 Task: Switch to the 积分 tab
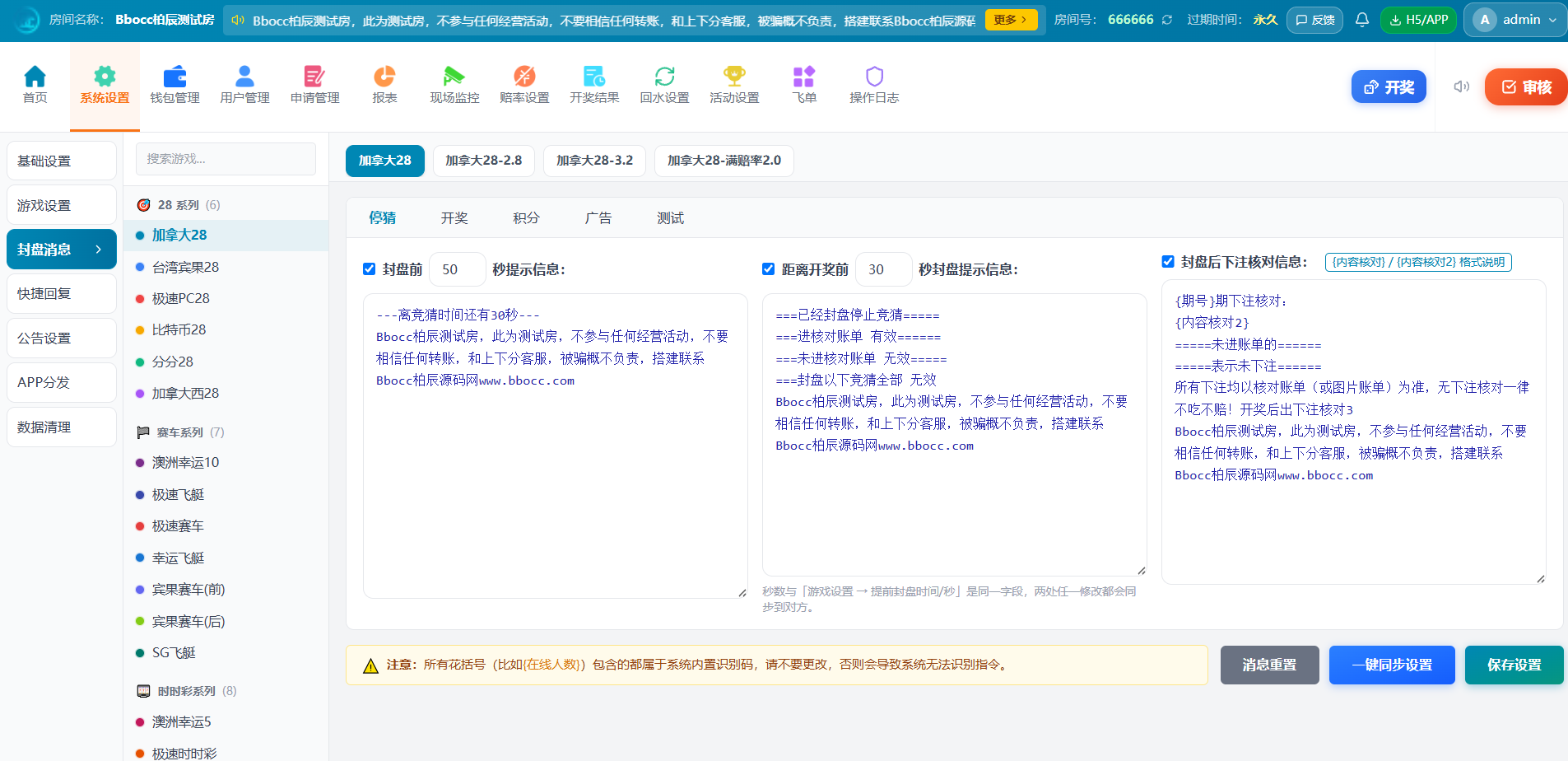click(x=526, y=218)
